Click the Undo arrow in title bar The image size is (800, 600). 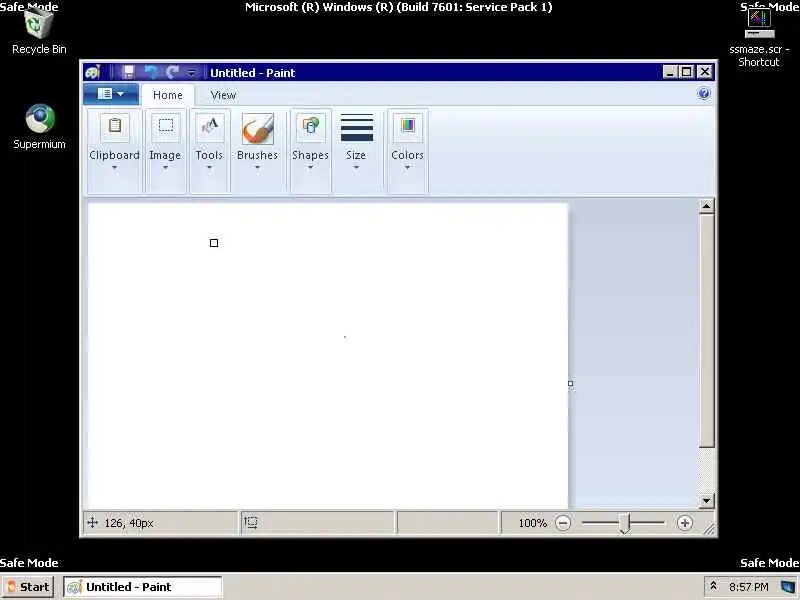(151, 72)
